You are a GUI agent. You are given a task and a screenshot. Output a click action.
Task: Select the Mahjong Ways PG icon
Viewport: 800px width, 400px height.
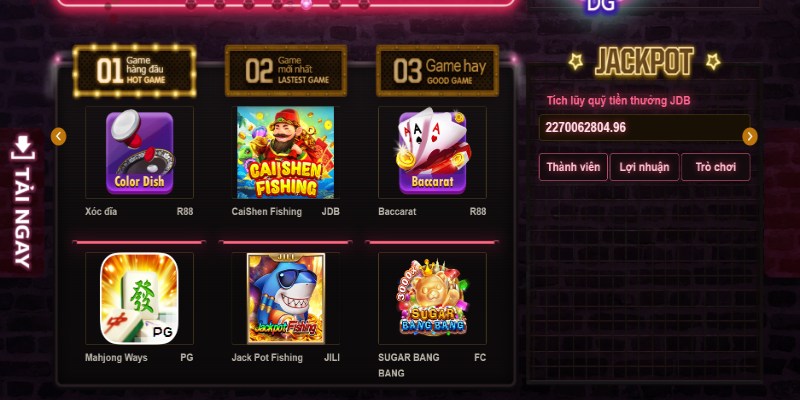point(139,298)
